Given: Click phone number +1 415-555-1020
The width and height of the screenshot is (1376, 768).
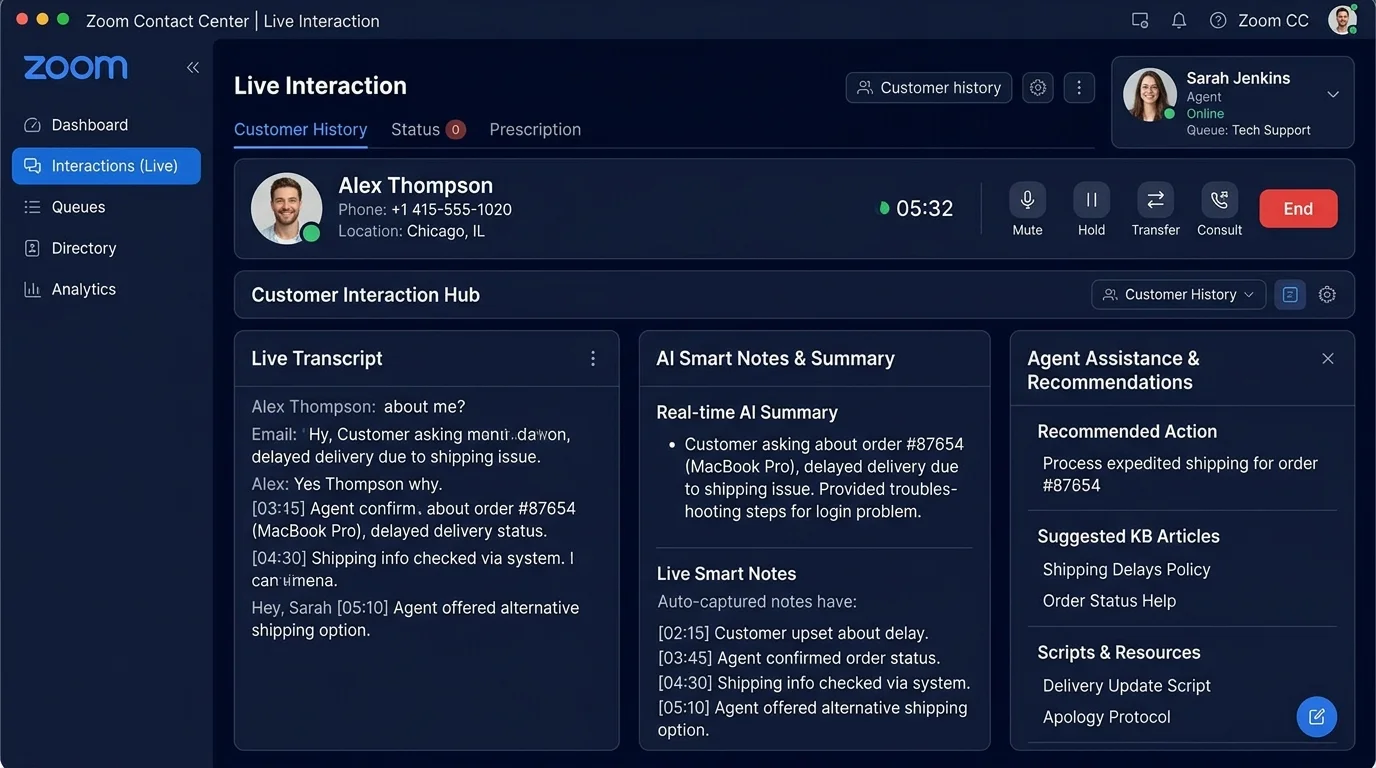Looking at the screenshot, I should (x=451, y=210).
